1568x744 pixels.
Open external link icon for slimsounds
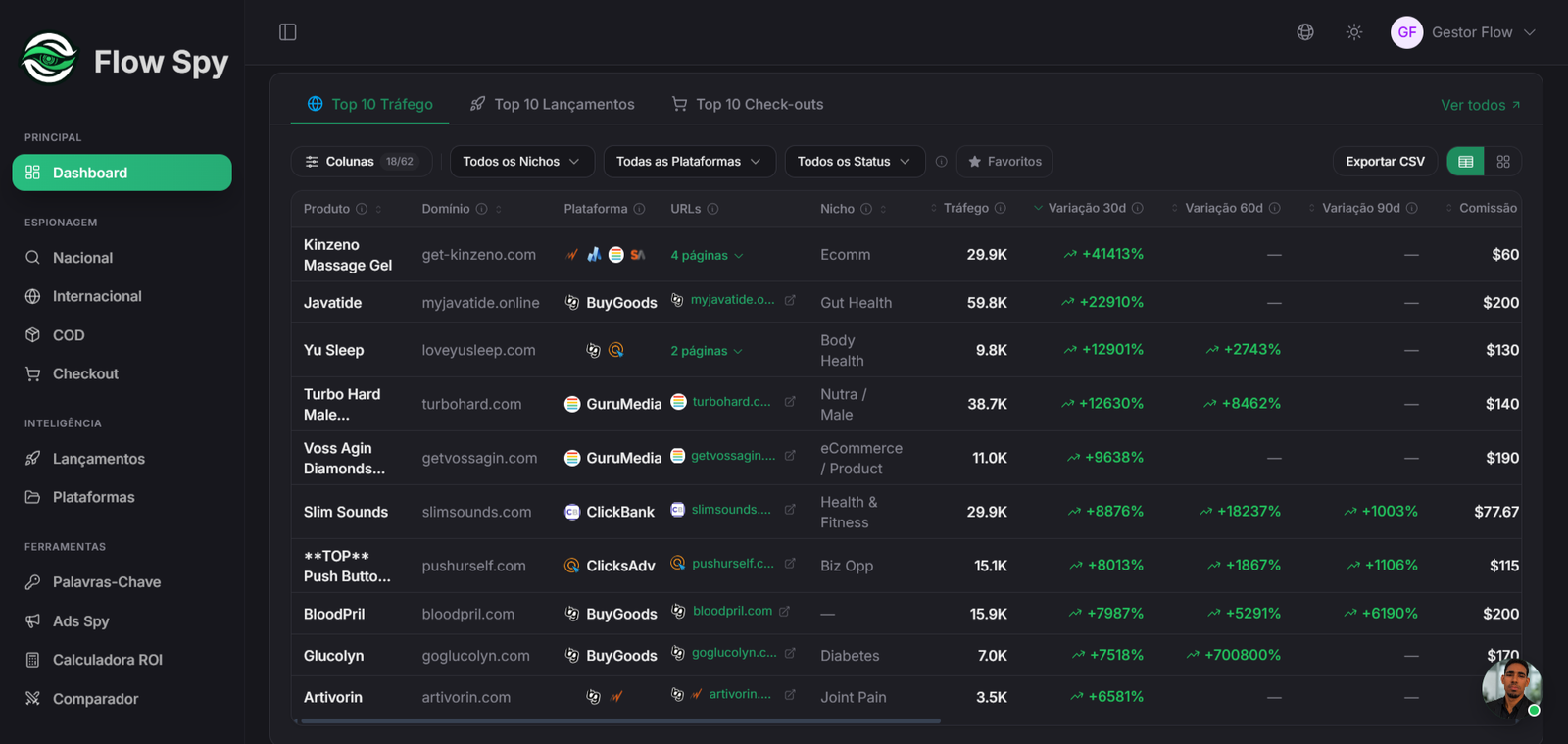pos(790,510)
